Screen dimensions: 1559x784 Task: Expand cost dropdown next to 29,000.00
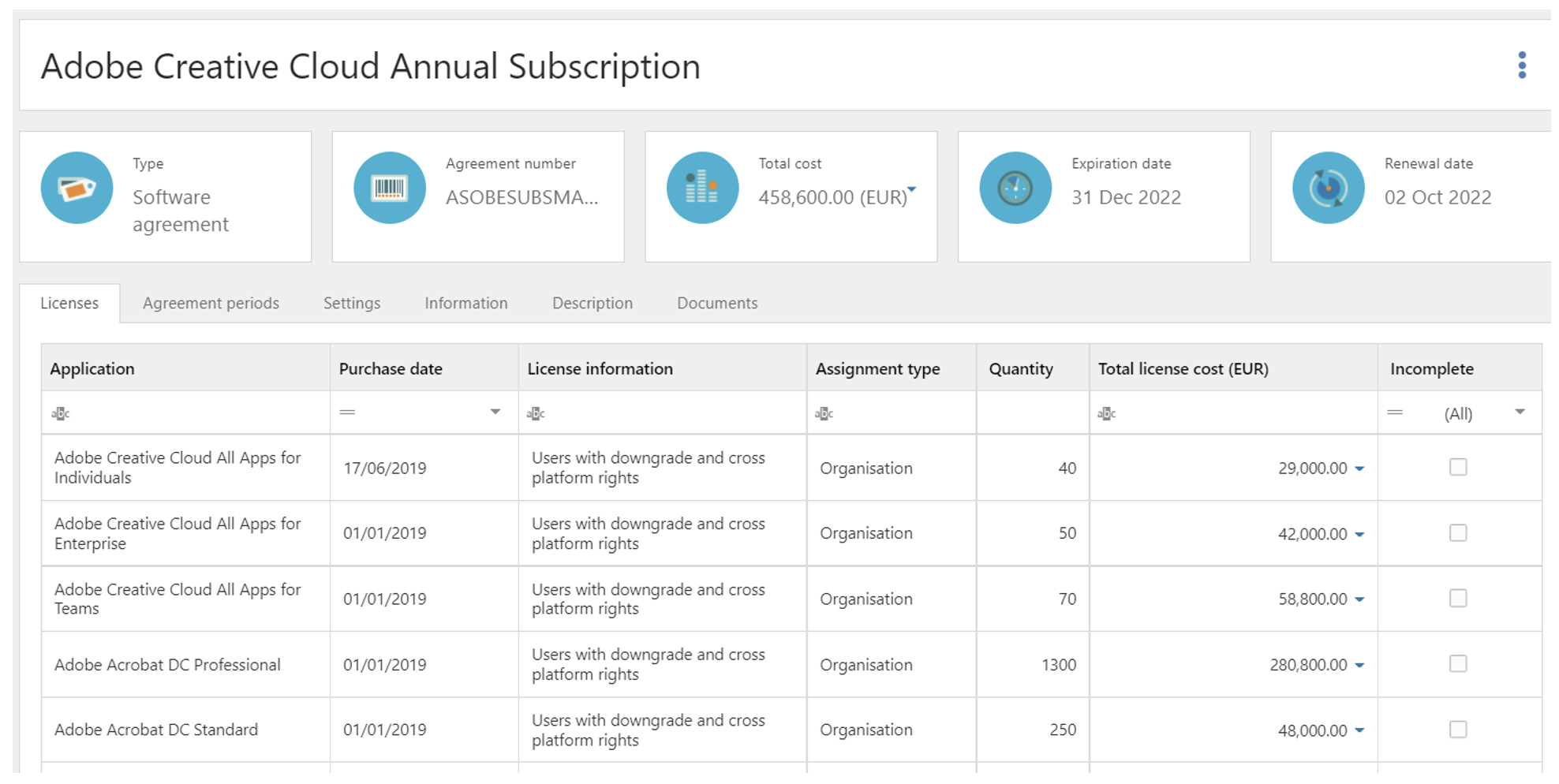1359,469
